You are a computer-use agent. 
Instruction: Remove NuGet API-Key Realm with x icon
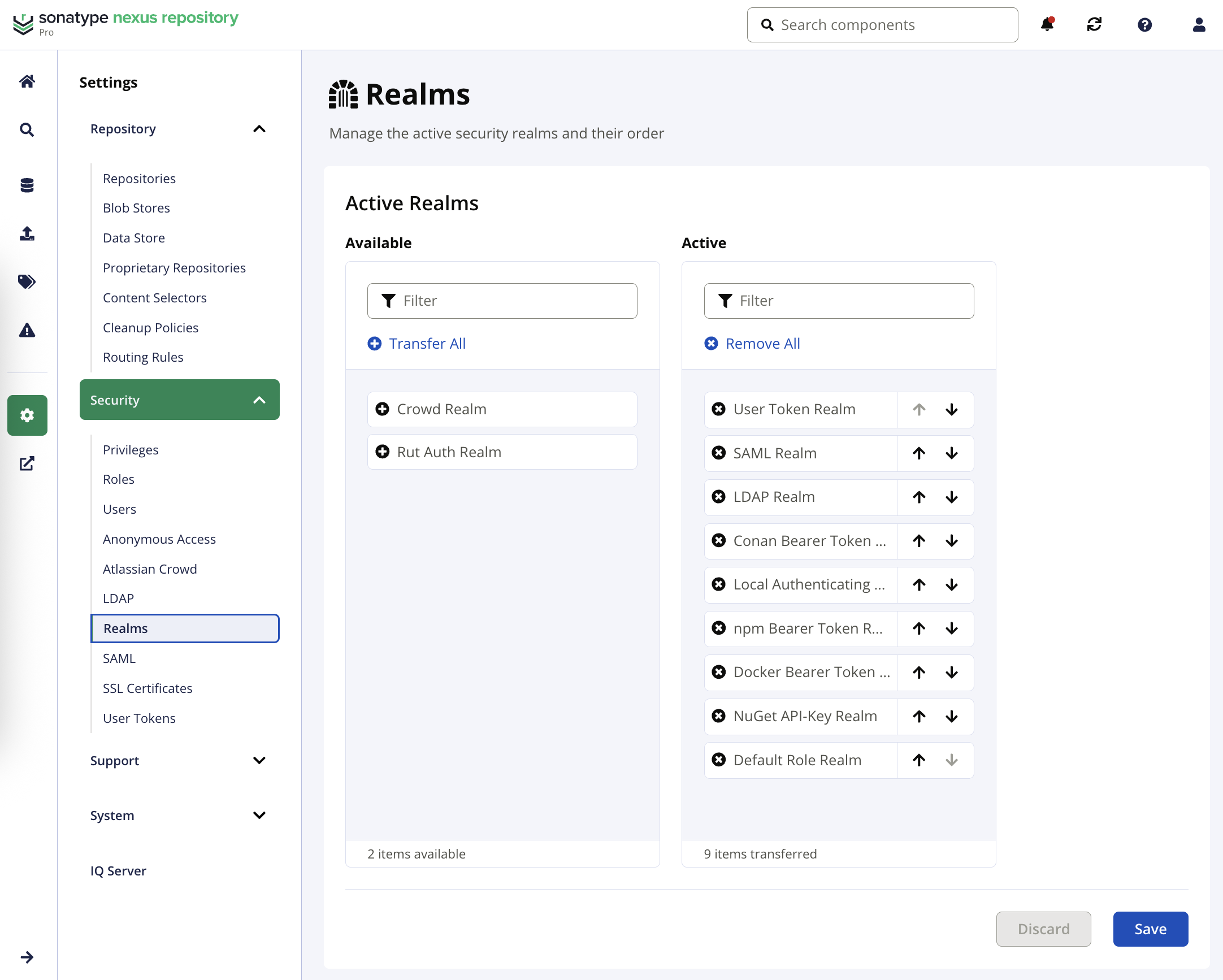point(718,716)
